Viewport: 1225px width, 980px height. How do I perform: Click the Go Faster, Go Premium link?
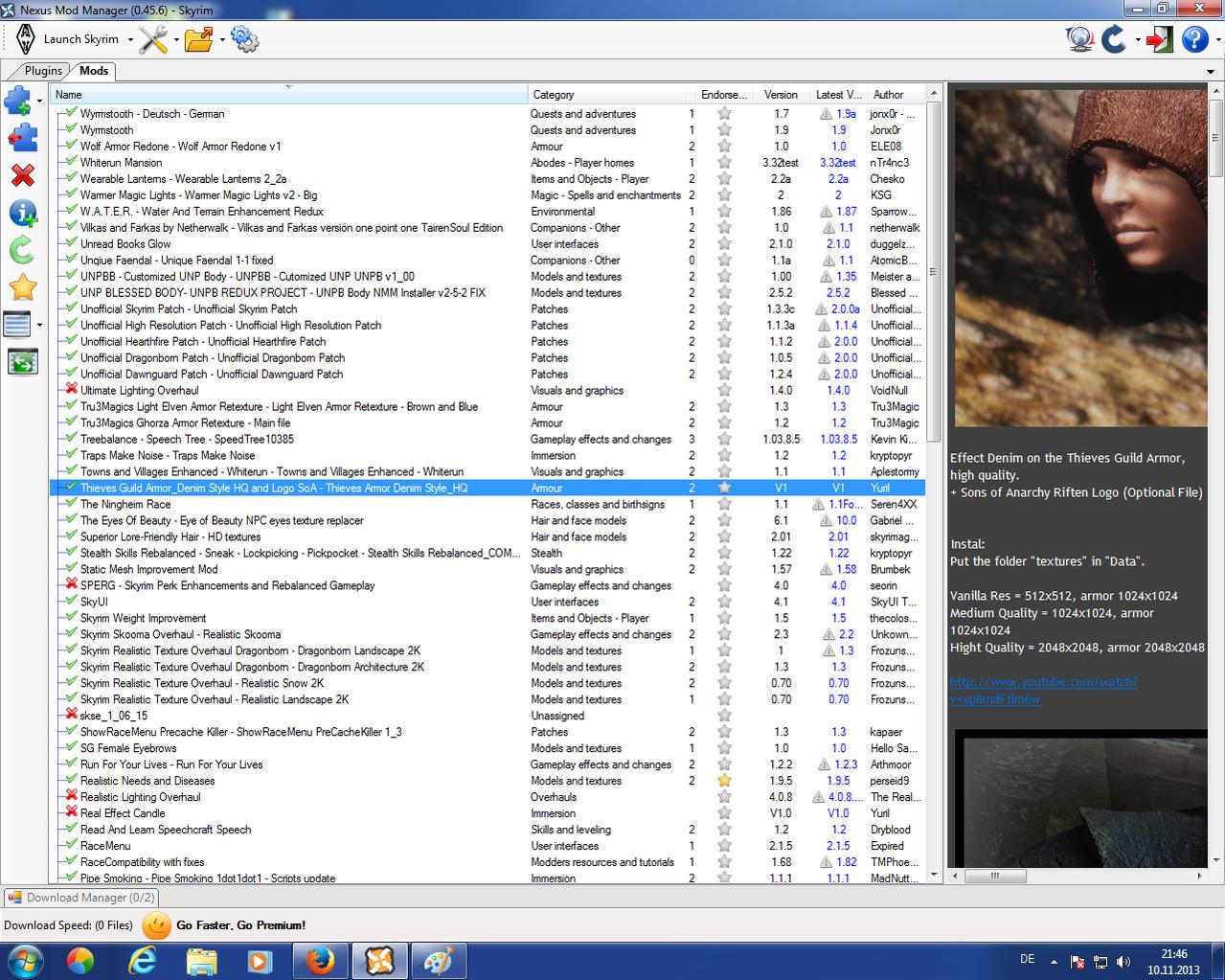pos(240,925)
